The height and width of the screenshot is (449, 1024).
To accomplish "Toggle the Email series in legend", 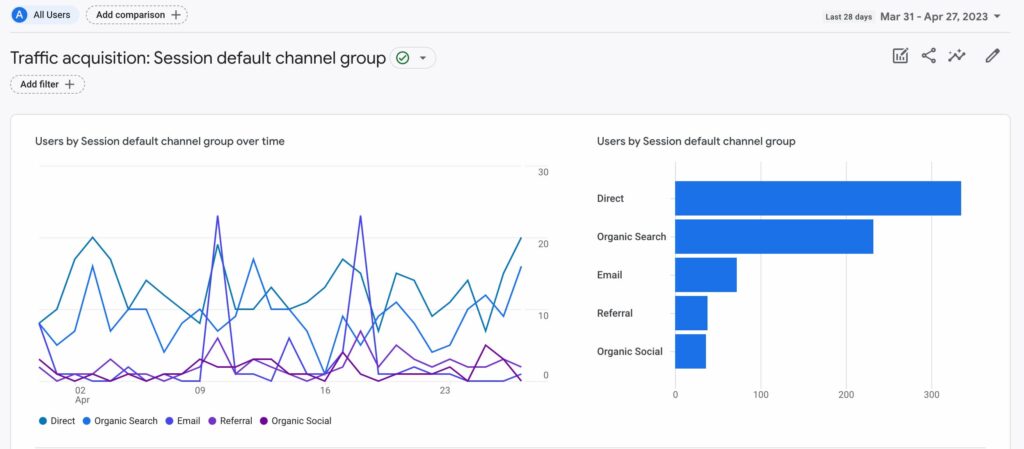I will [x=187, y=421].
